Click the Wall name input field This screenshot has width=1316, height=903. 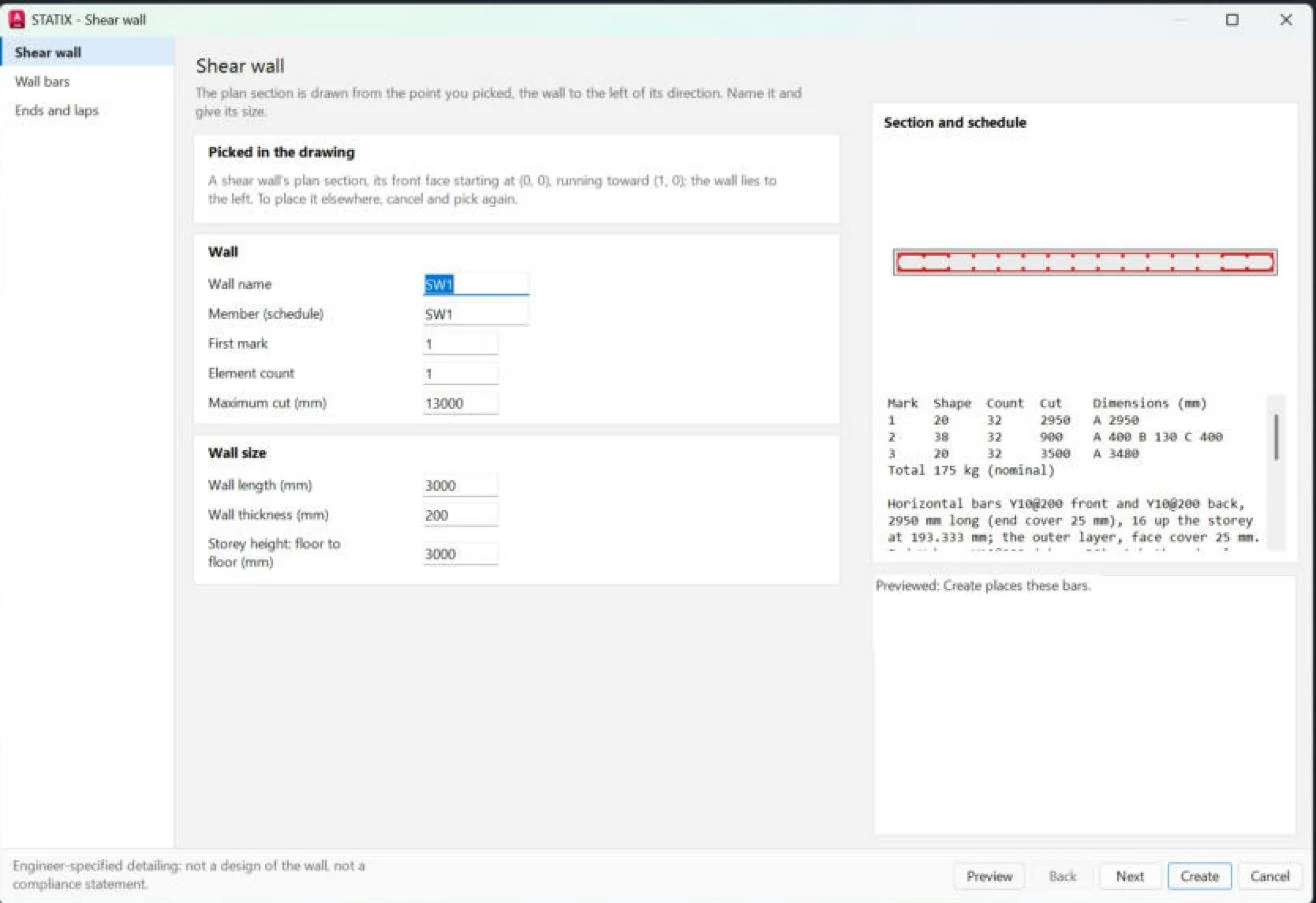coord(476,284)
